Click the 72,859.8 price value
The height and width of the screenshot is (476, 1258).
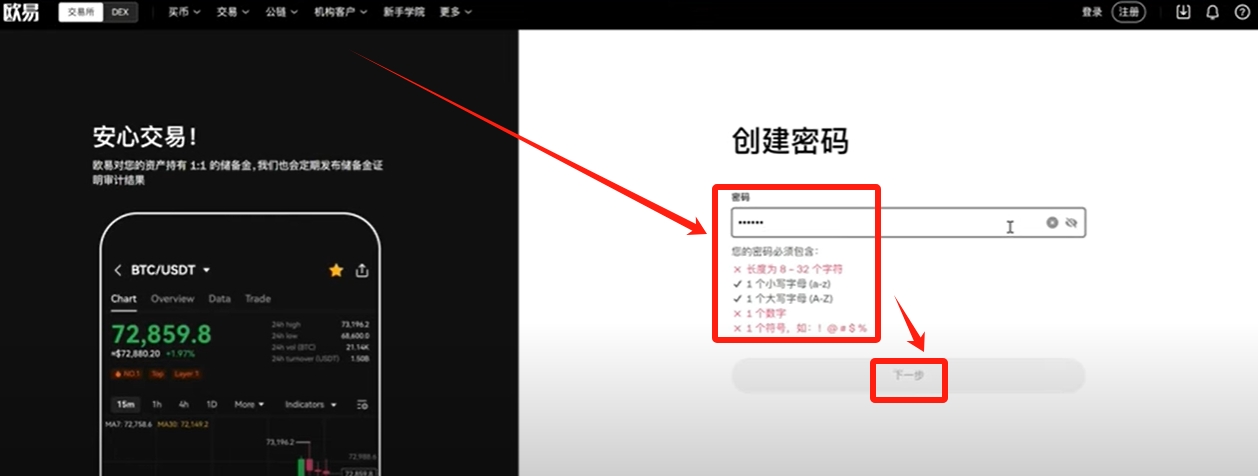[x=161, y=333]
